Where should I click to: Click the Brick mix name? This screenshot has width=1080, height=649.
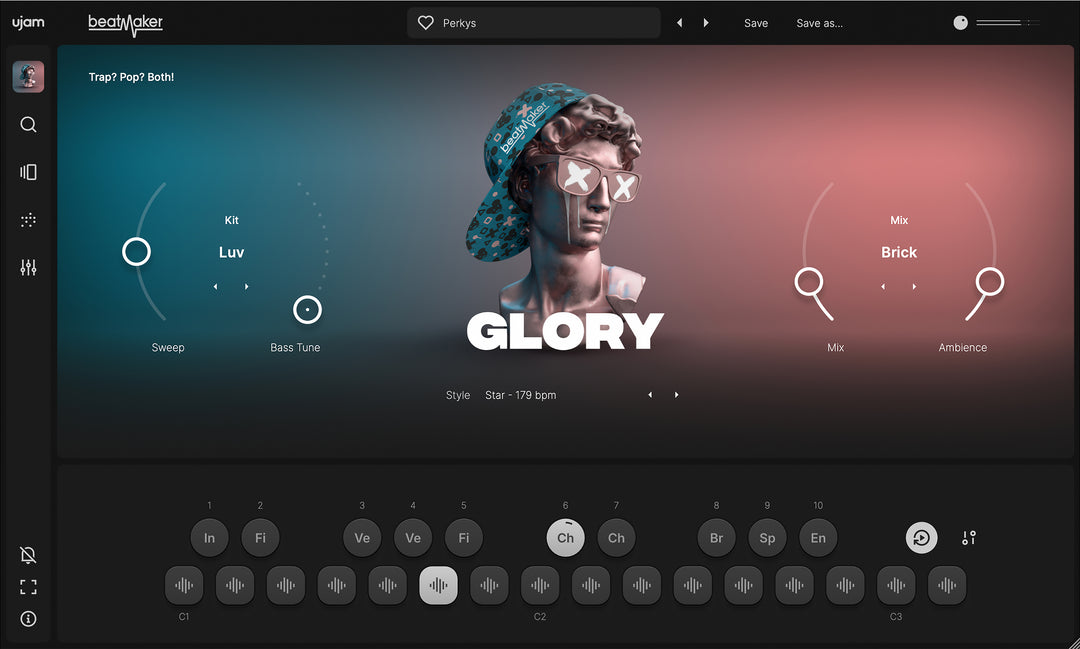pos(899,252)
